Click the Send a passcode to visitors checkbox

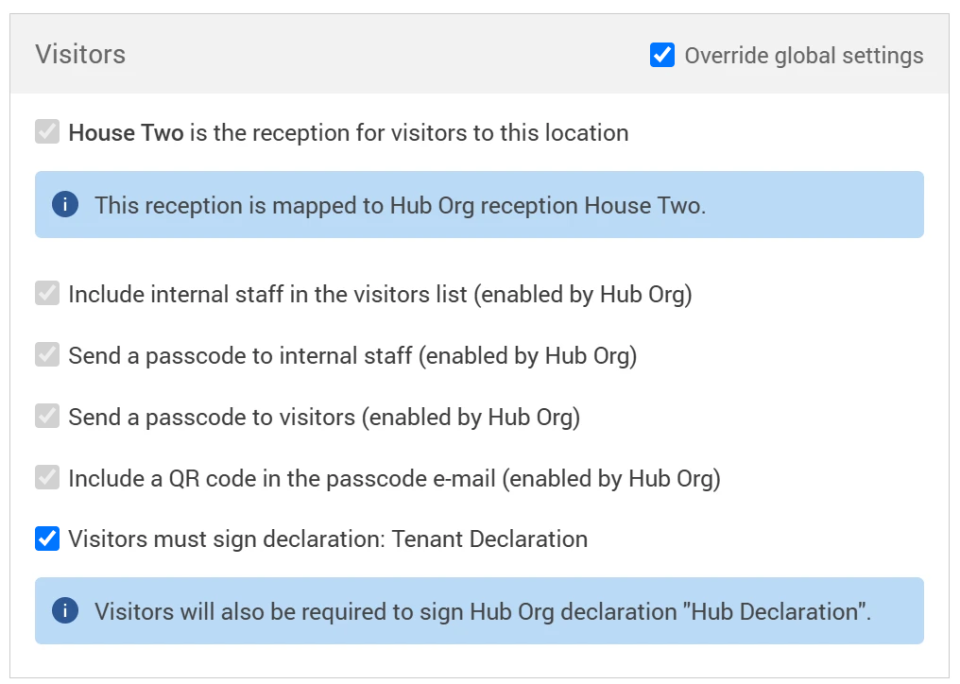point(46,417)
